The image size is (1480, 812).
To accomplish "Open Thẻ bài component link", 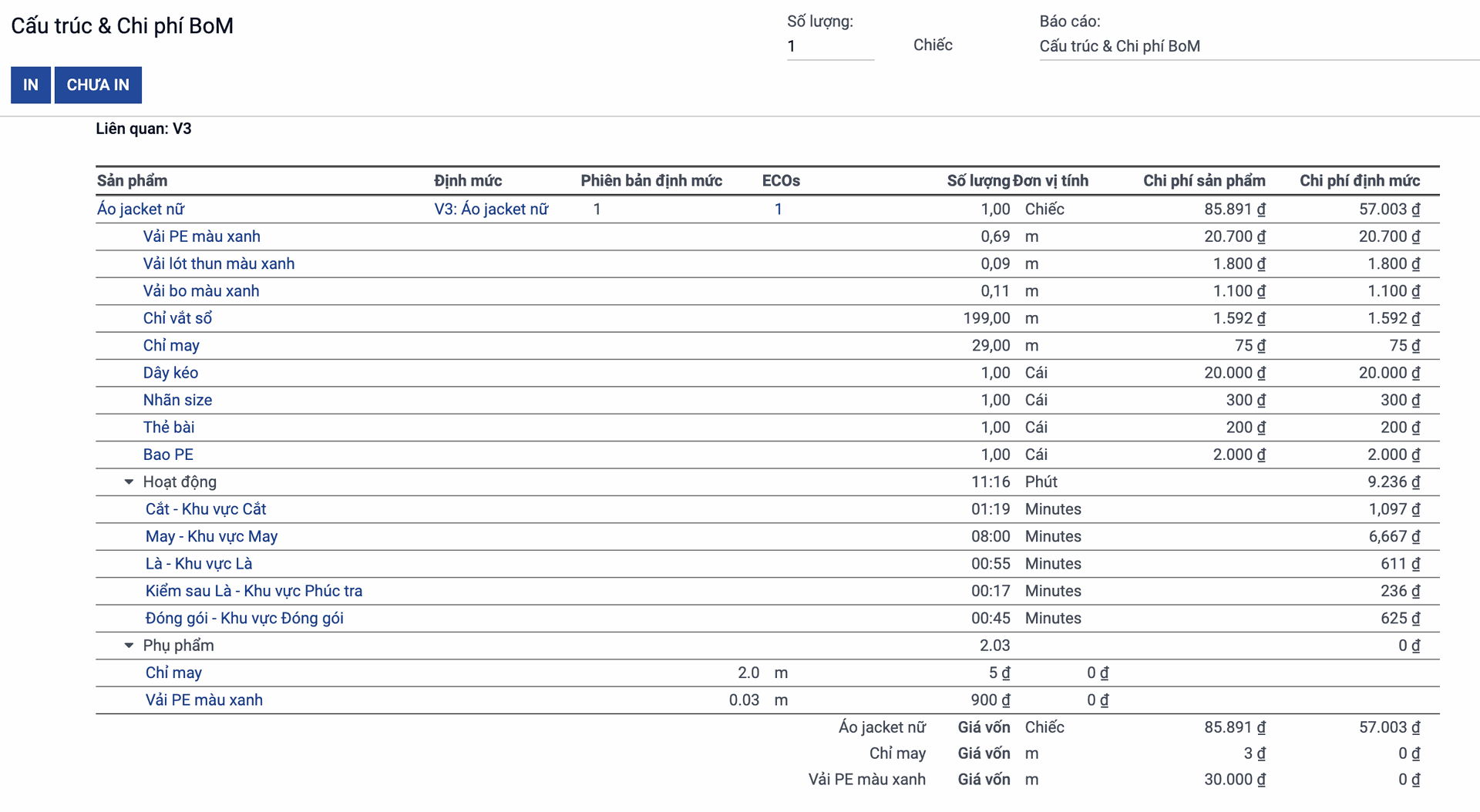I will pos(169,428).
